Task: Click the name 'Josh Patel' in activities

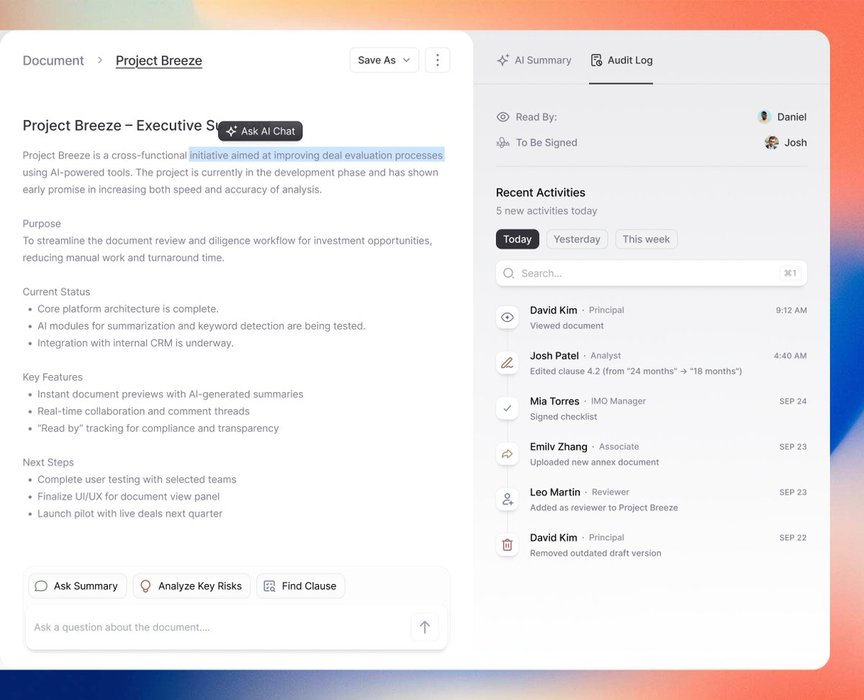Action: [x=554, y=356]
